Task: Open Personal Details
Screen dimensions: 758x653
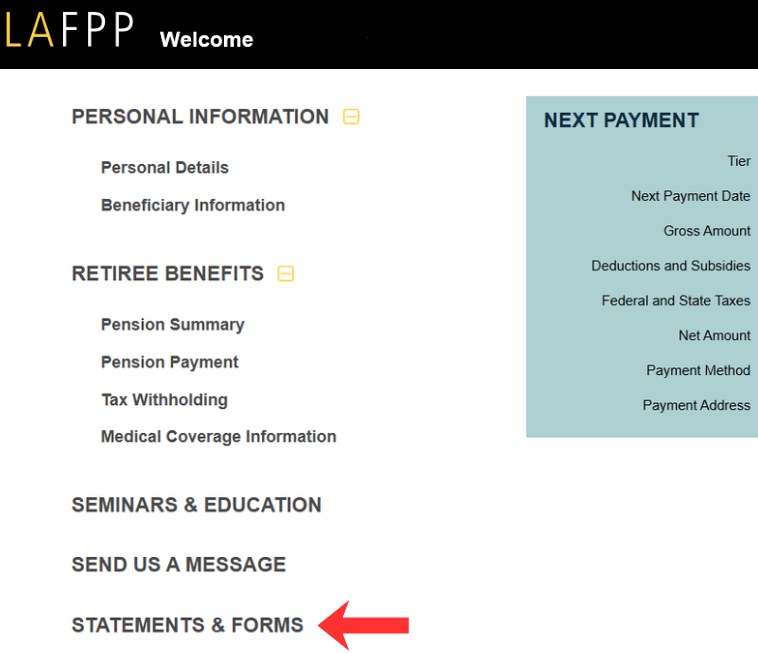Action: click(x=165, y=168)
